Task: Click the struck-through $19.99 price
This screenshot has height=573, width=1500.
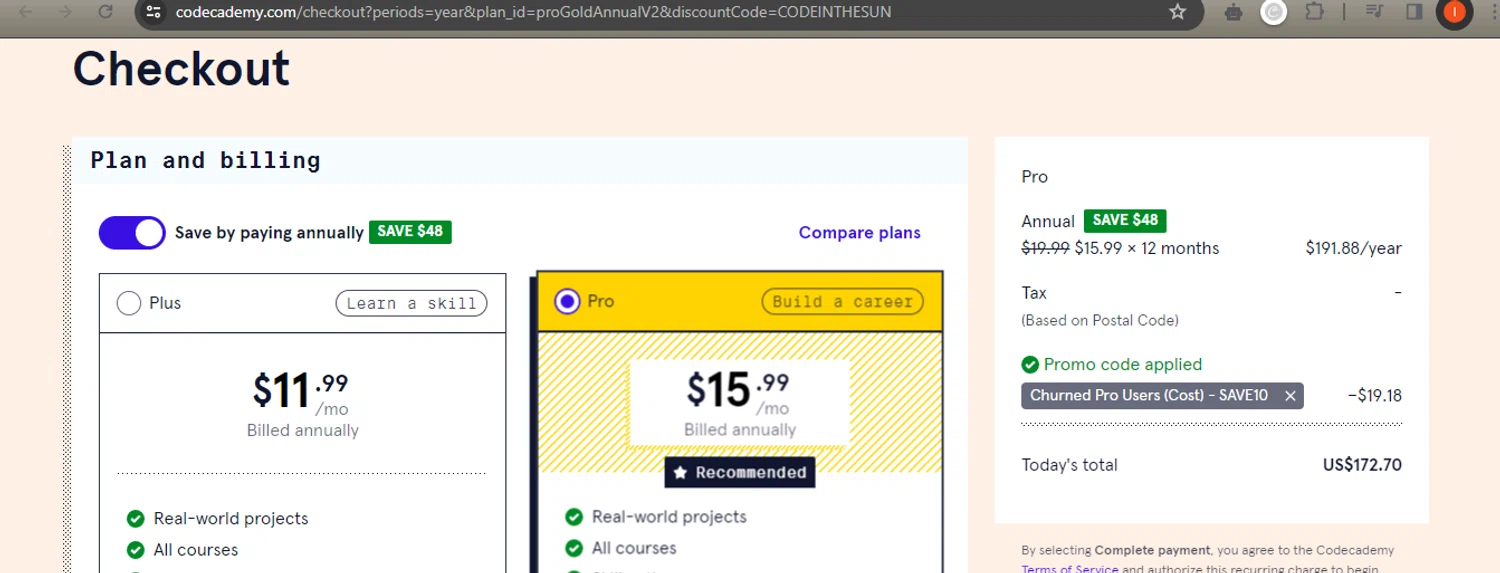Action: click(x=1045, y=248)
